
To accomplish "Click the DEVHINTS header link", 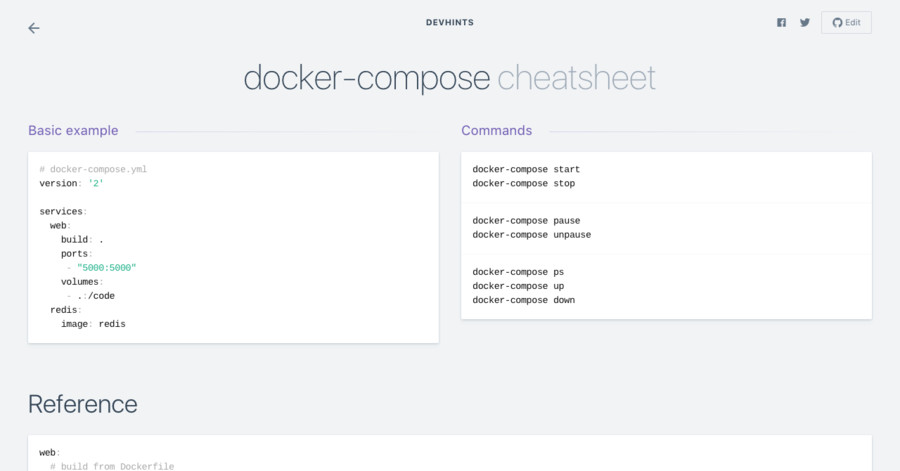I will coord(449,22).
